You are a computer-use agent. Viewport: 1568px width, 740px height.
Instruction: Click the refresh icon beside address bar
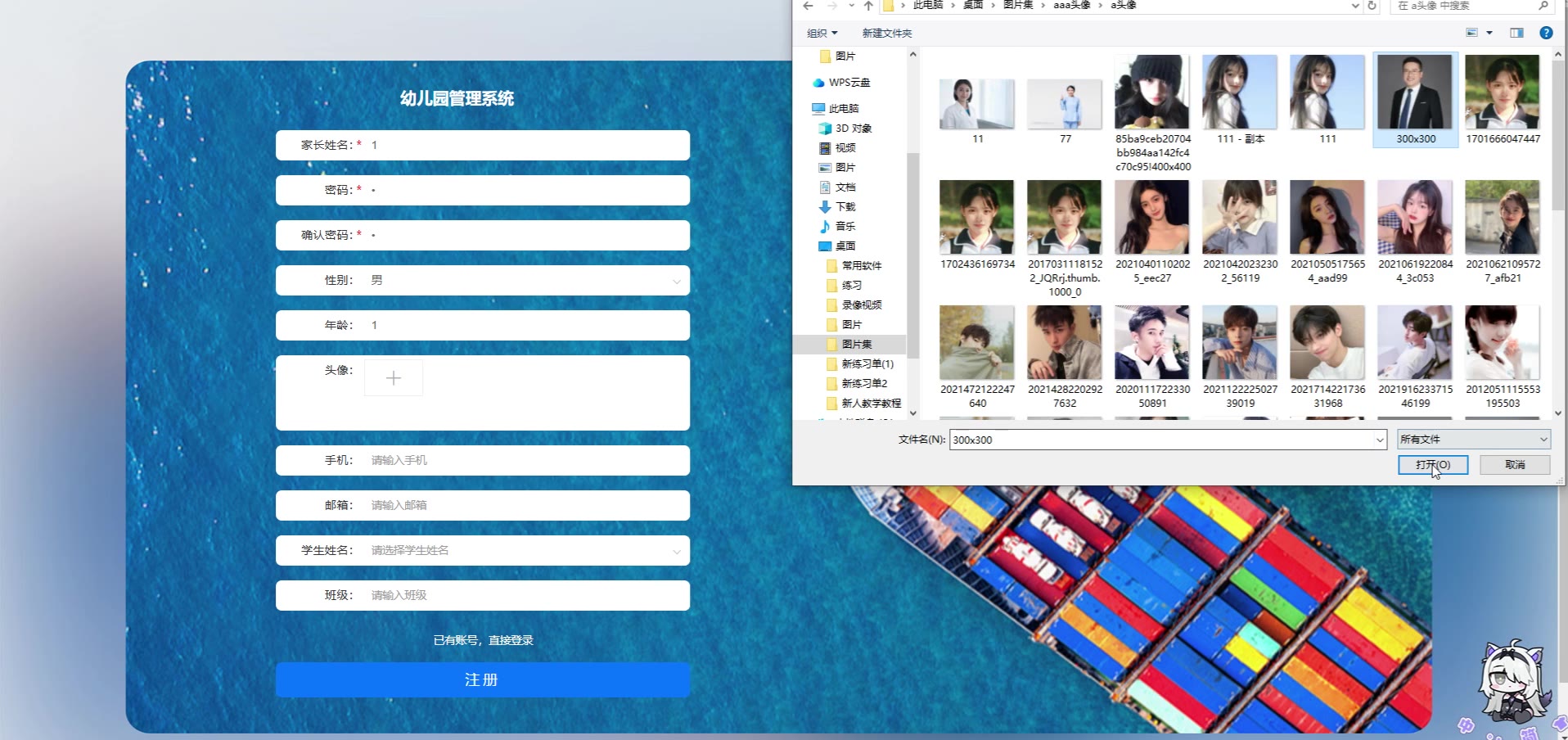[x=1372, y=6]
